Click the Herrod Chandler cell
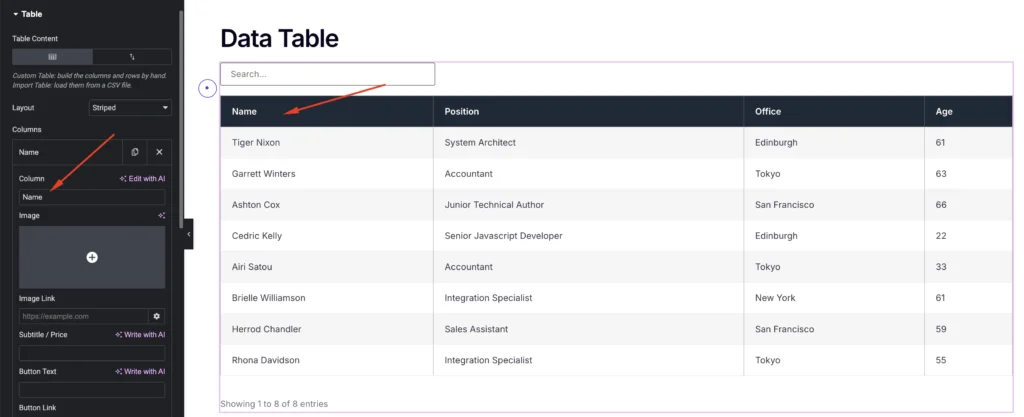The width and height of the screenshot is (1024, 417). [327, 329]
